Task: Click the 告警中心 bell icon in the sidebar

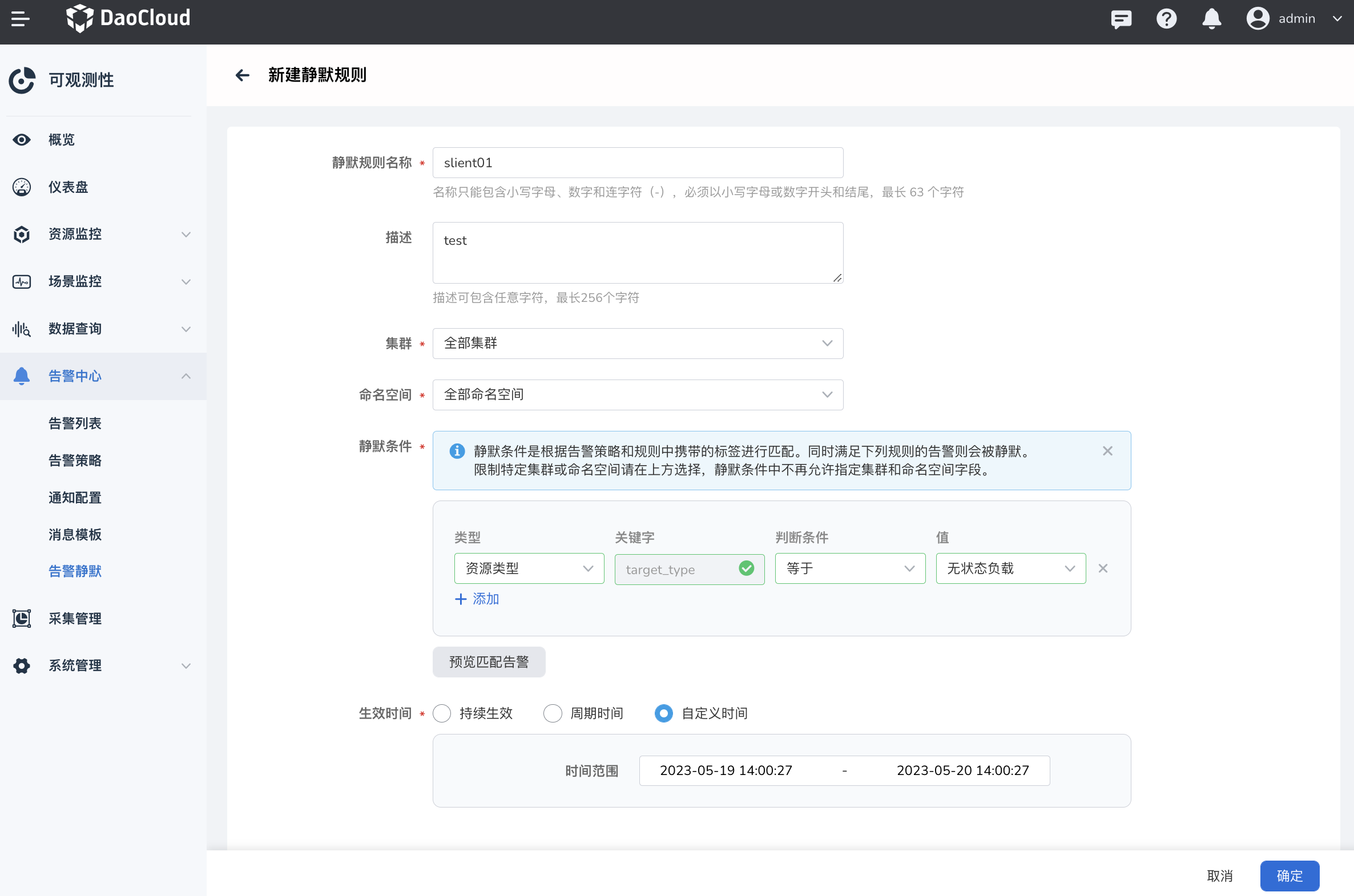Action: point(22,376)
